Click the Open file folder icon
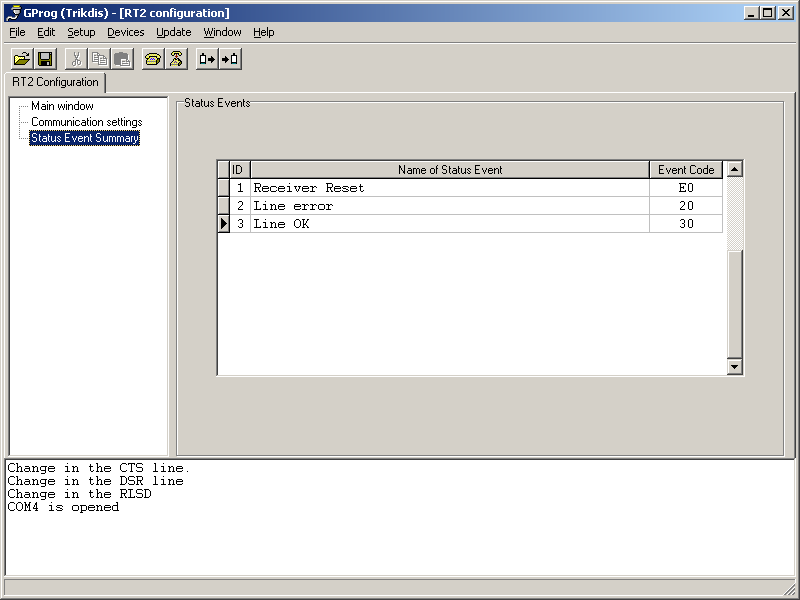800x600 pixels. coord(21,59)
